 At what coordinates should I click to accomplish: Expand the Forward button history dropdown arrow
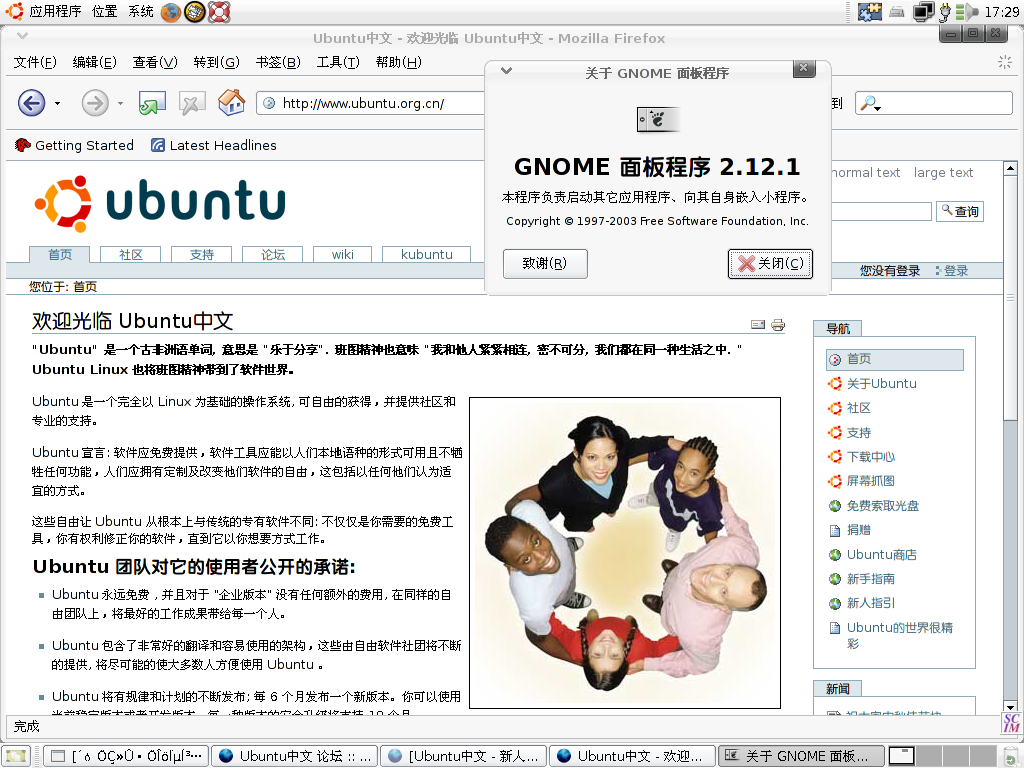pyautogui.click(x=120, y=103)
